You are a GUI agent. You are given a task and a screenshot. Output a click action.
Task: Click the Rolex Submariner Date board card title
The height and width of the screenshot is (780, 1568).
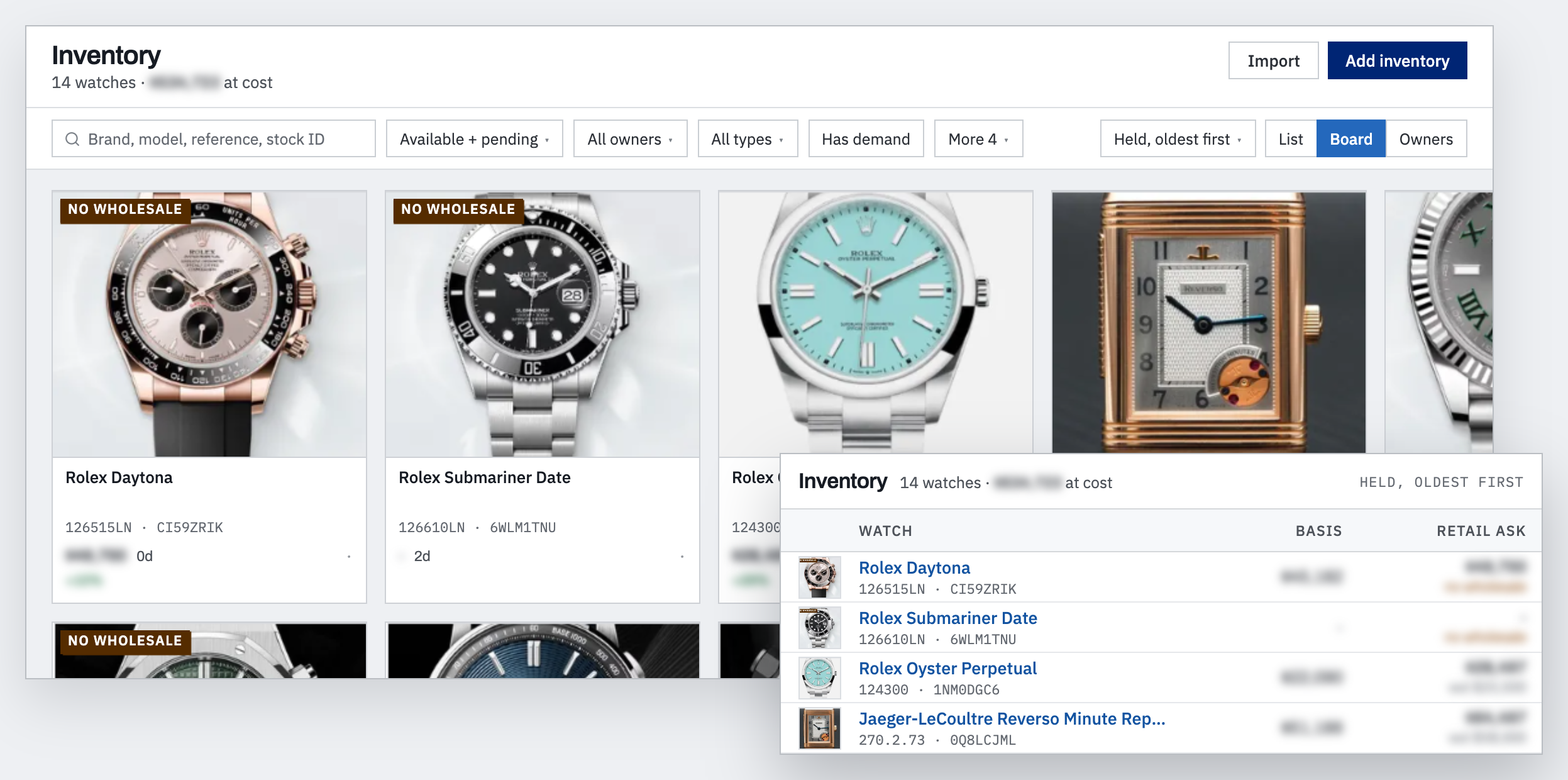pos(485,477)
